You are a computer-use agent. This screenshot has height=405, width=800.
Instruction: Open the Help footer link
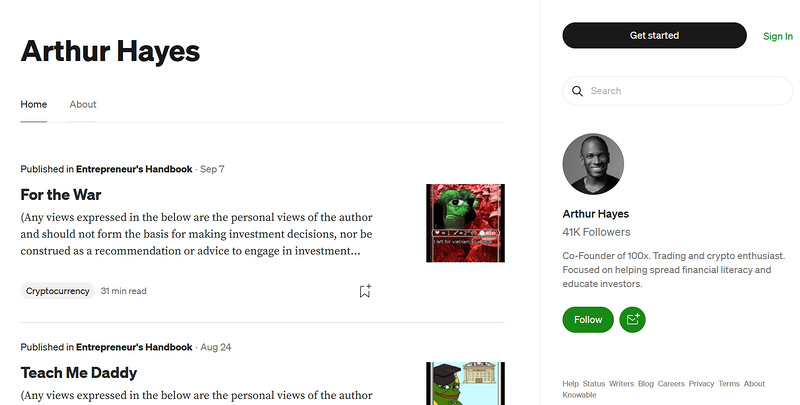click(570, 384)
